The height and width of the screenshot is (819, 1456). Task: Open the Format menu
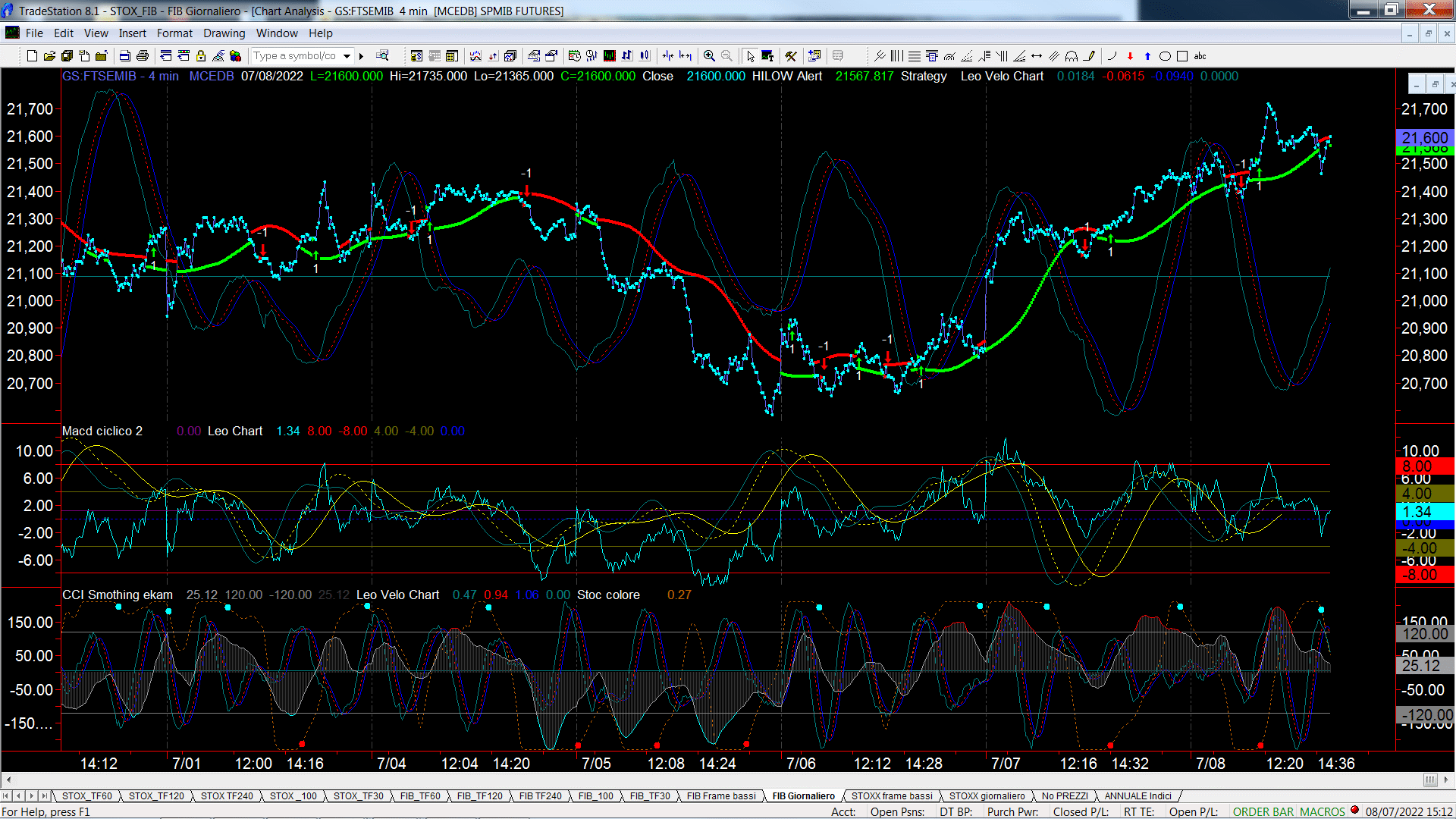point(174,33)
